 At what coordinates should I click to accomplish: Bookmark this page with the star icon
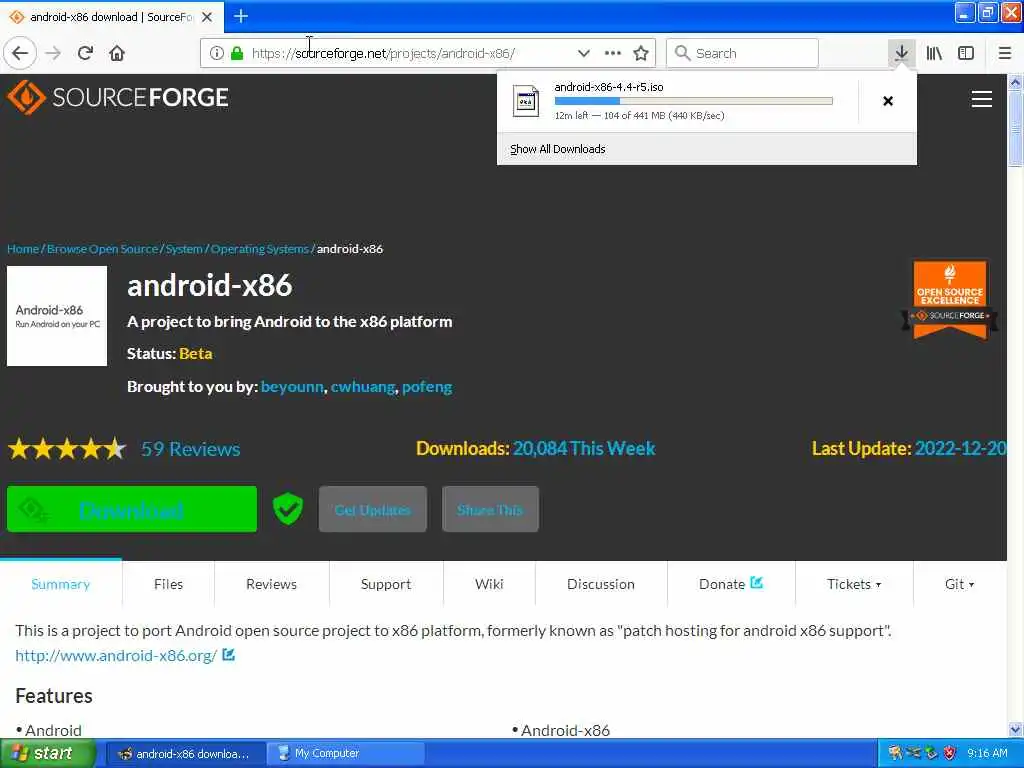point(641,53)
